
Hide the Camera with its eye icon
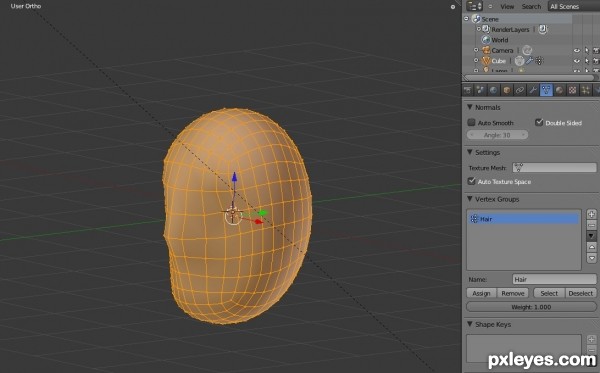[577, 50]
